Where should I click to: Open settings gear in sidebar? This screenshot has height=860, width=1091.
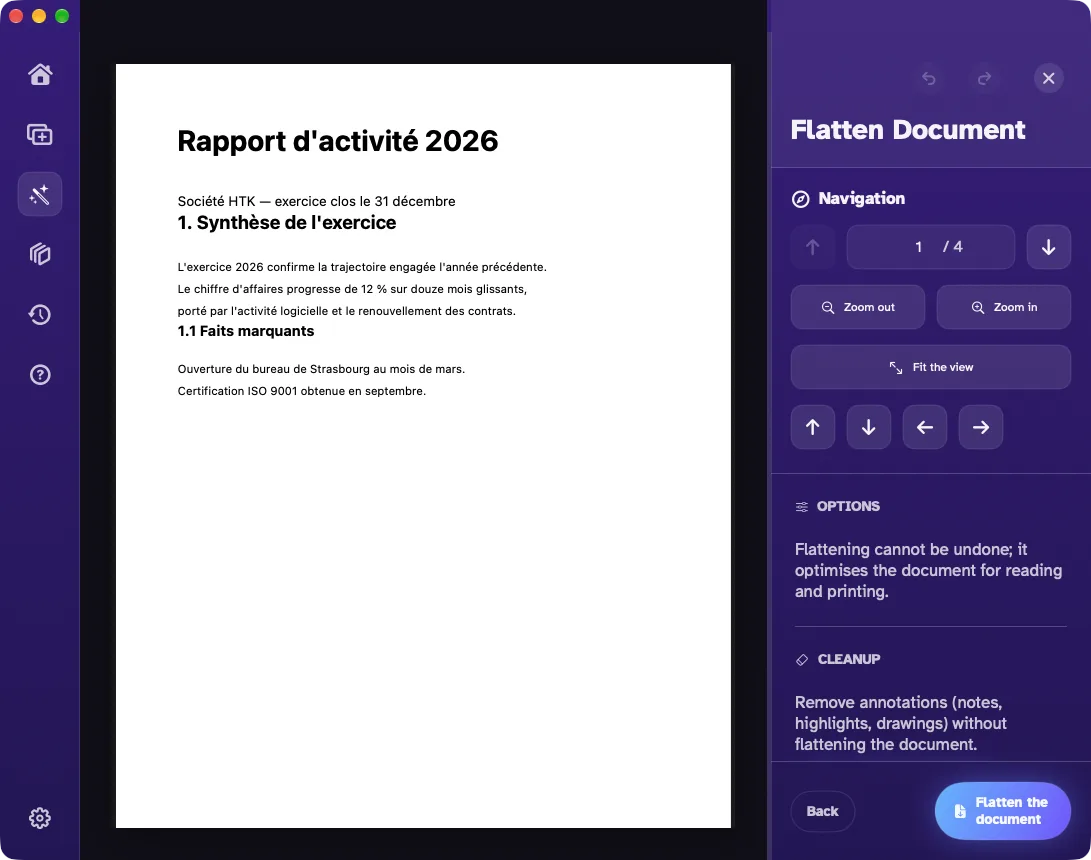click(x=40, y=818)
